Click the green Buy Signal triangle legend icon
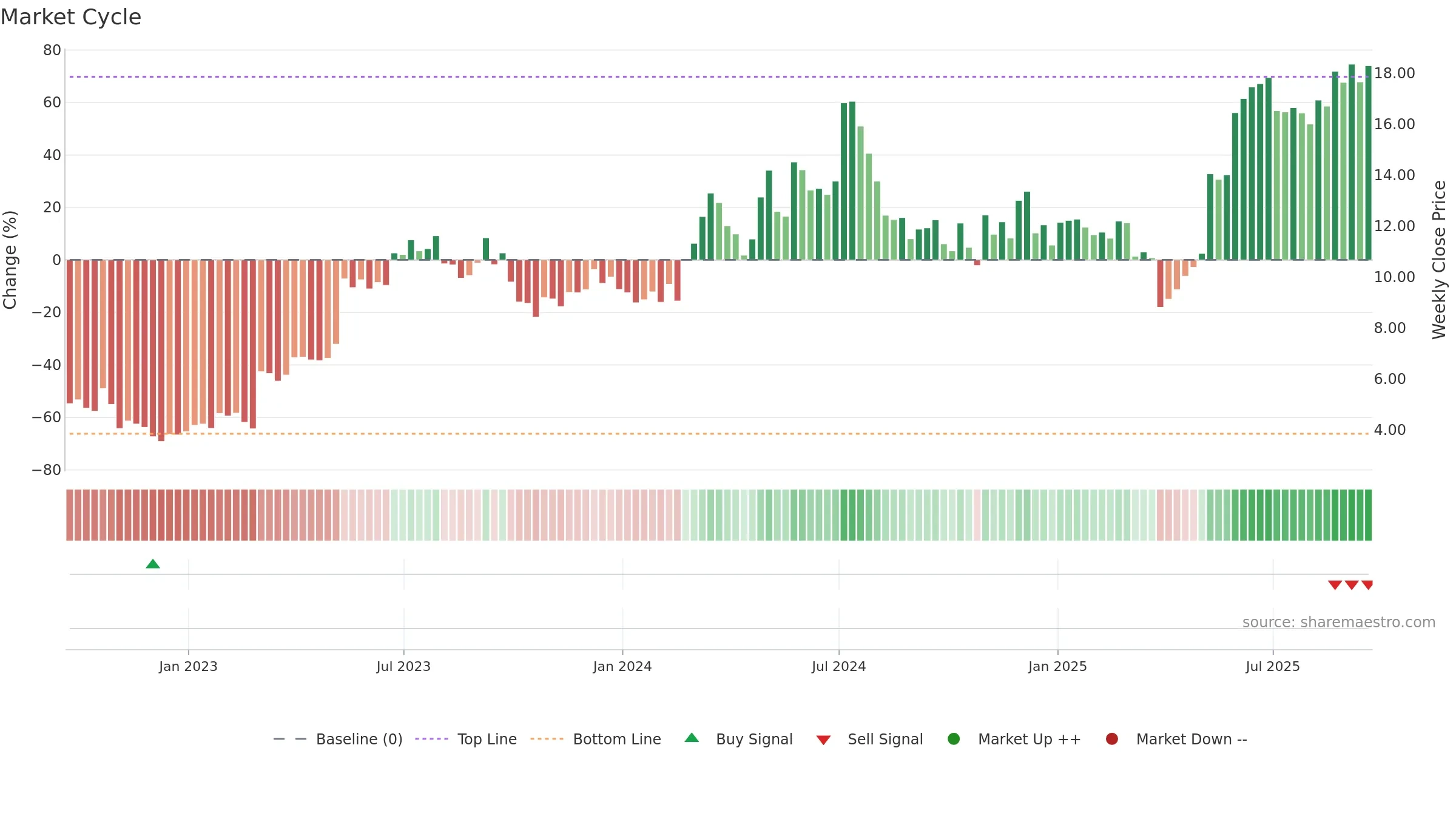 (692, 738)
